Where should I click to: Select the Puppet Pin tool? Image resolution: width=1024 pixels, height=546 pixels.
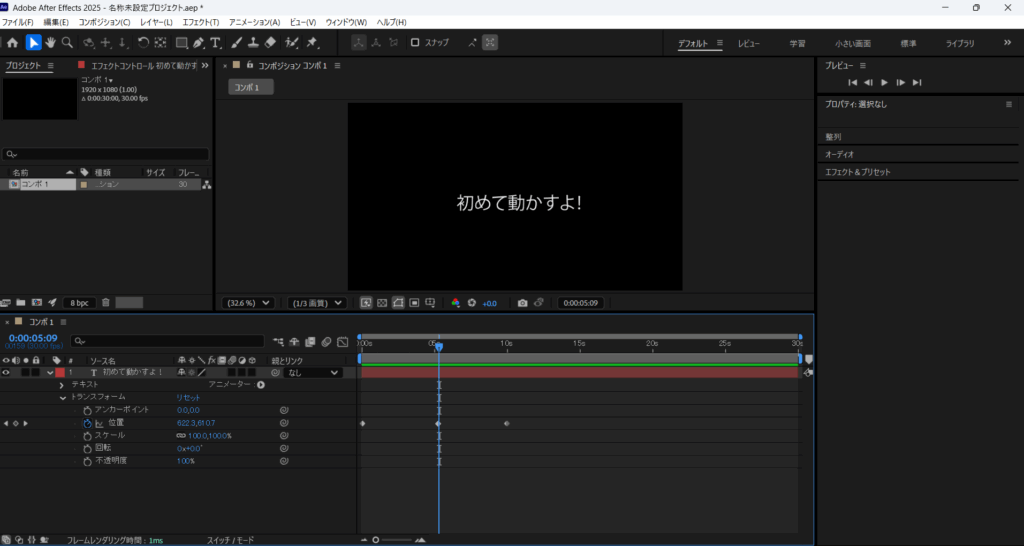point(312,43)
